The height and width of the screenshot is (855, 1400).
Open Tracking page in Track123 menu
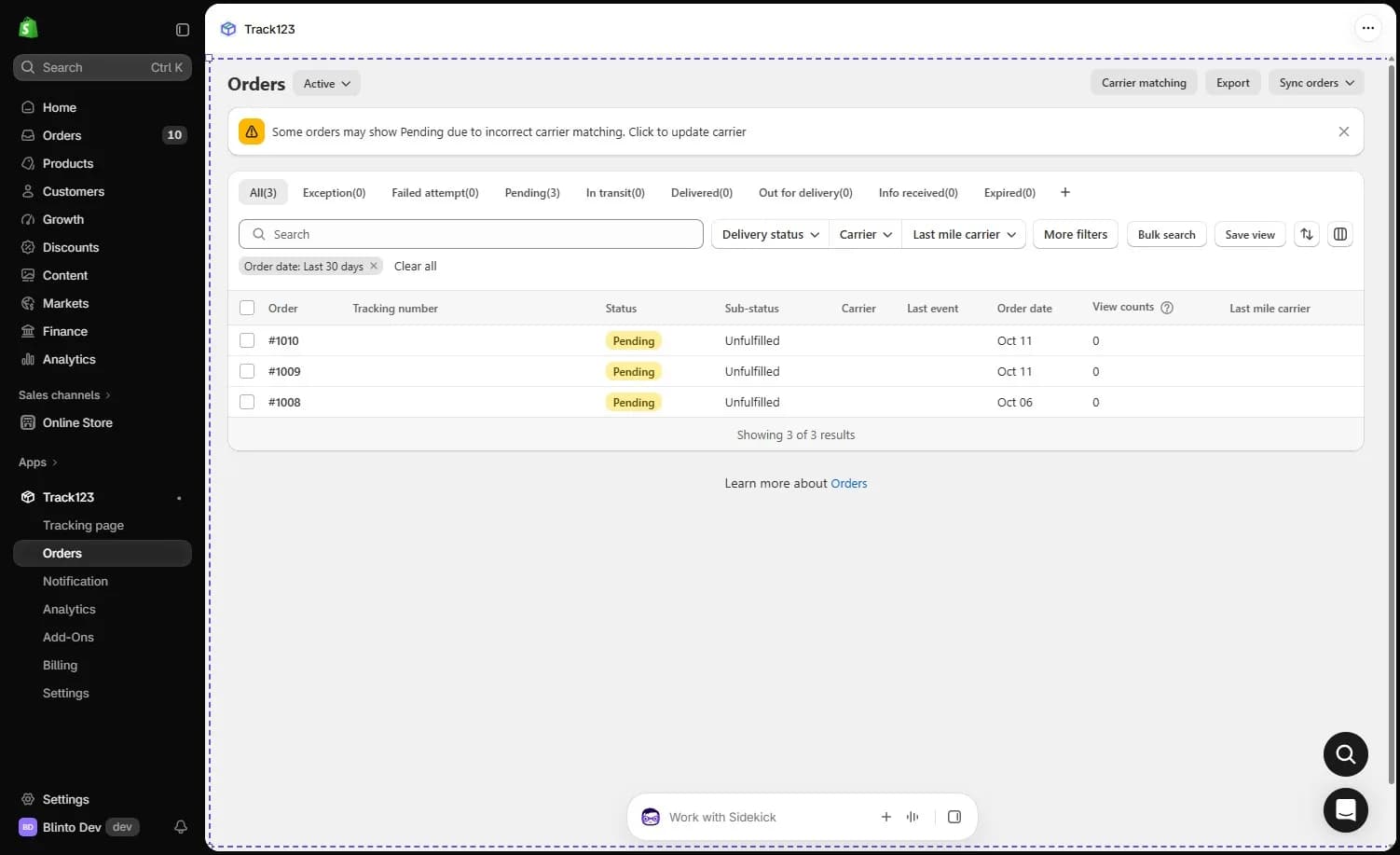pyautogui.click(x=83, y=525)
